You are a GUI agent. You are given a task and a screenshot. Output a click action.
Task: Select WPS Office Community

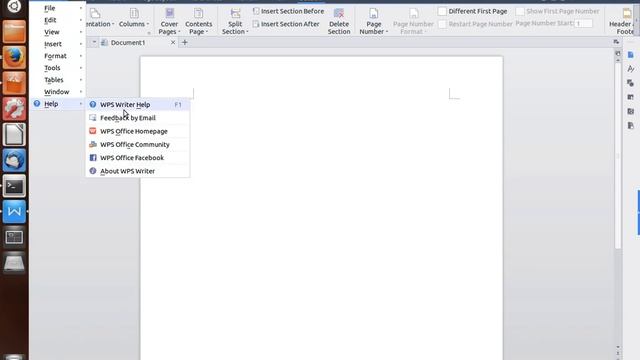[138, 144]
